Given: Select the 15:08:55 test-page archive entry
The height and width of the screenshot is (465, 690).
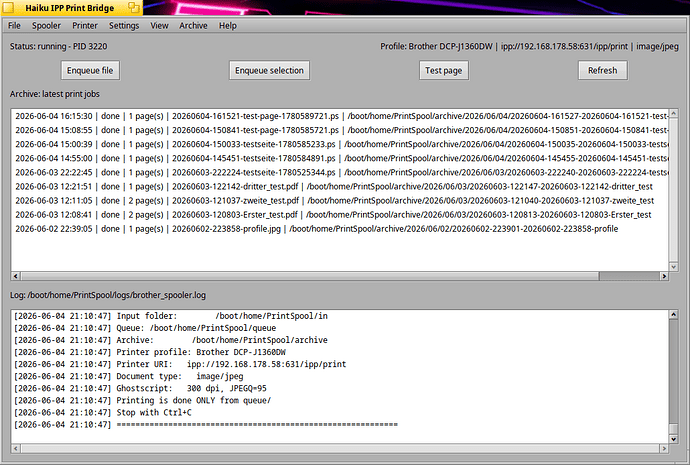Looking at the screenshot, I should pos(340,130).
